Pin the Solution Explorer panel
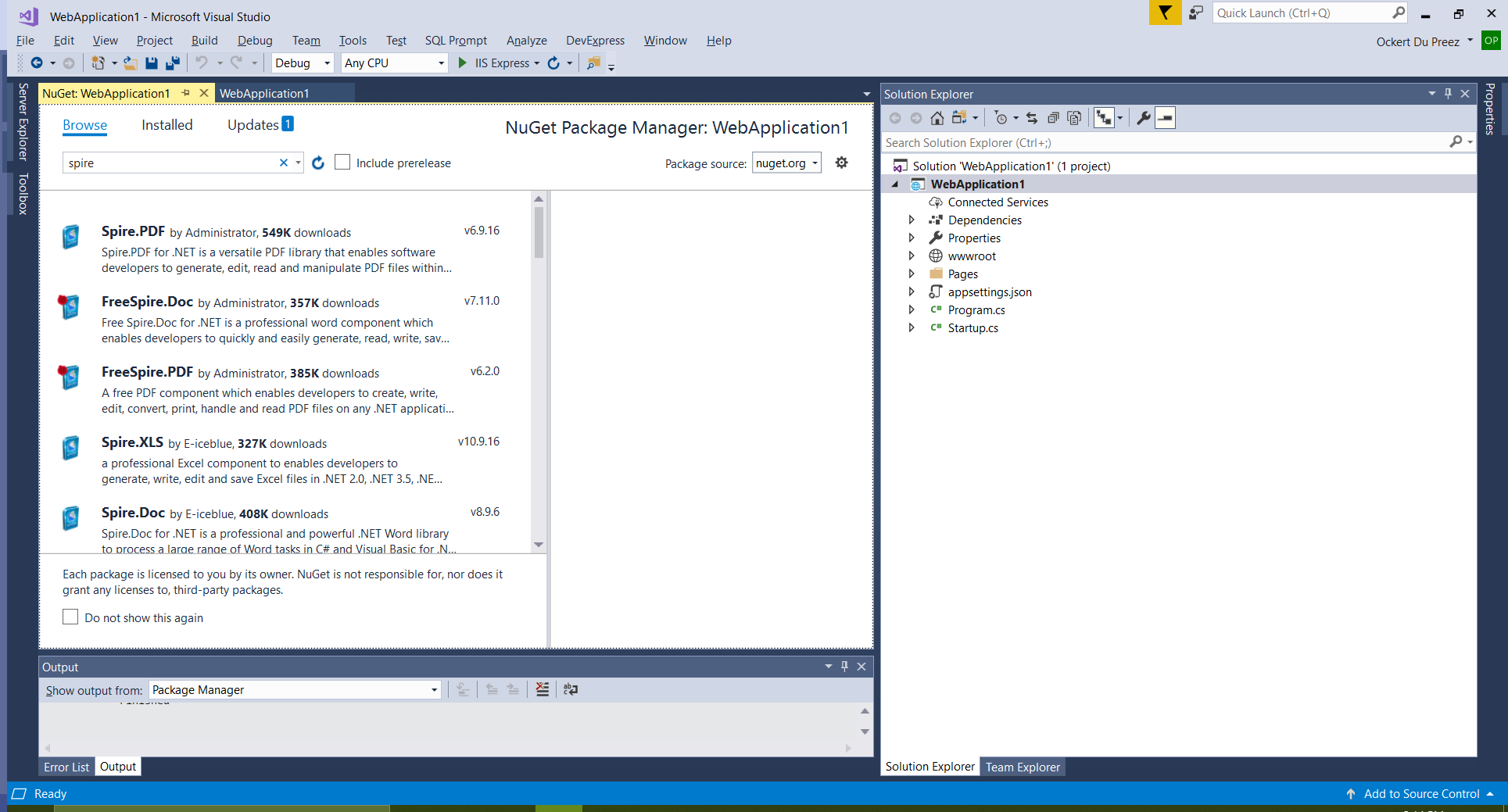Screen dimensions: 1508x812 pyautogui.click(x=1448, y=94)
